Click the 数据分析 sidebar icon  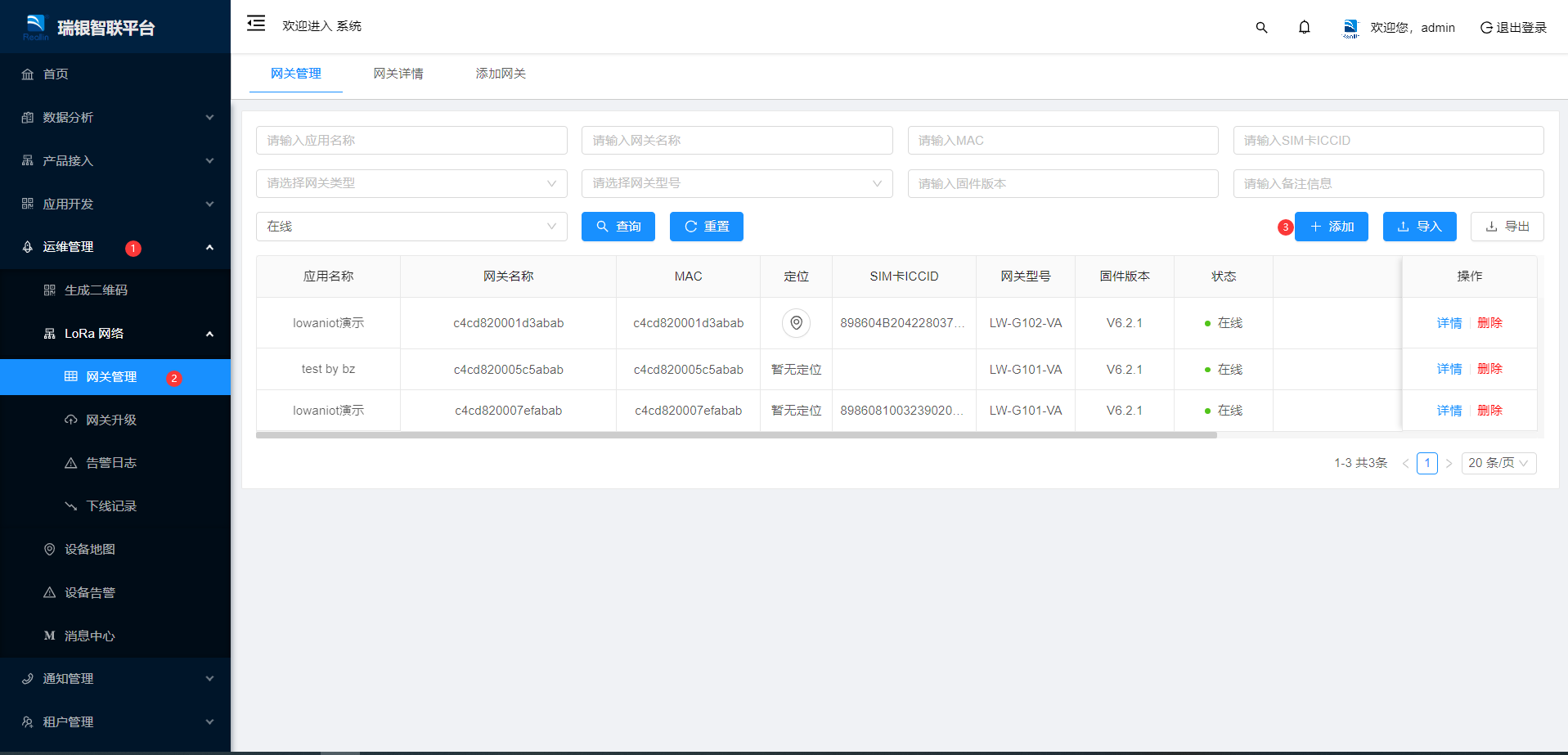28,118
